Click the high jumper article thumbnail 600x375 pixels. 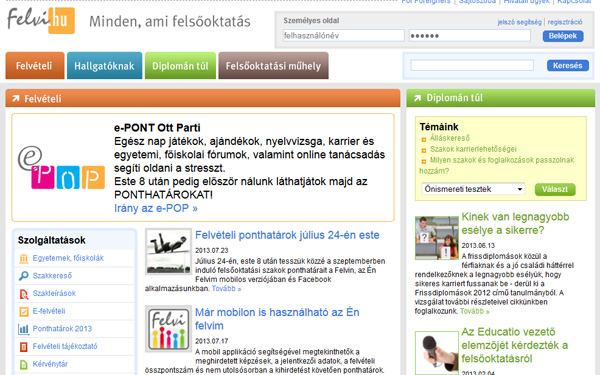click(168, 251)
